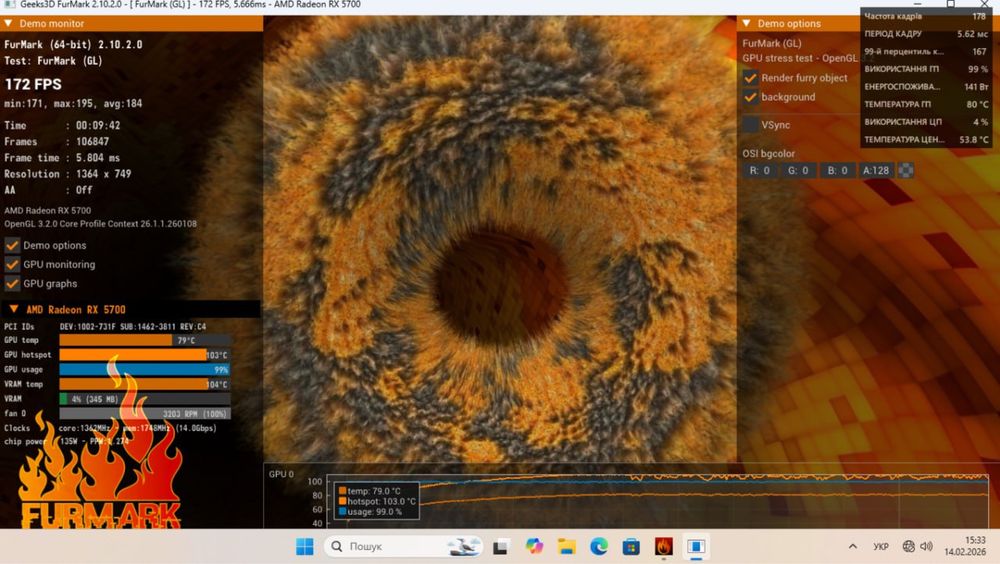The height and width of the screenshot is (564, 1000).
Task: Click the FurMark (64-bit) 2.10.2.0 title text
Action: (73, 45)
